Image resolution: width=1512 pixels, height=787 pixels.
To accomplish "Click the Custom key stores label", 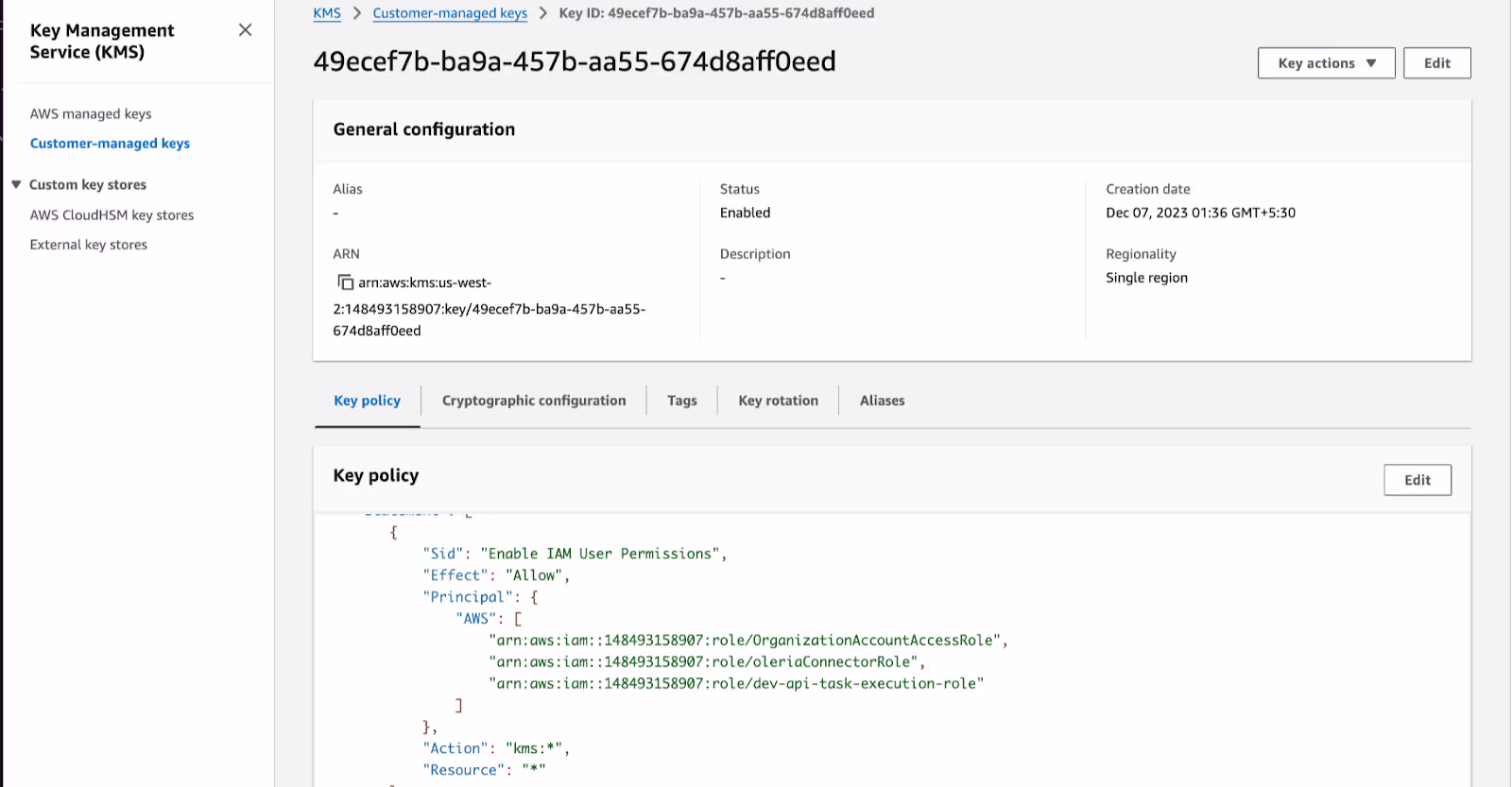I will pyautogui.click(x=88, y=184).
